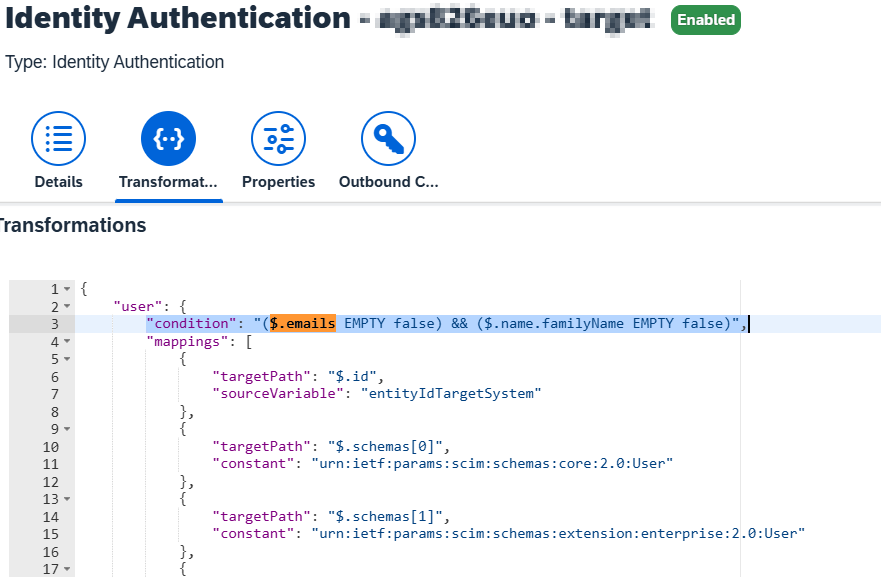
Task: Click the highlighted $.emails token
Action: 303,324
